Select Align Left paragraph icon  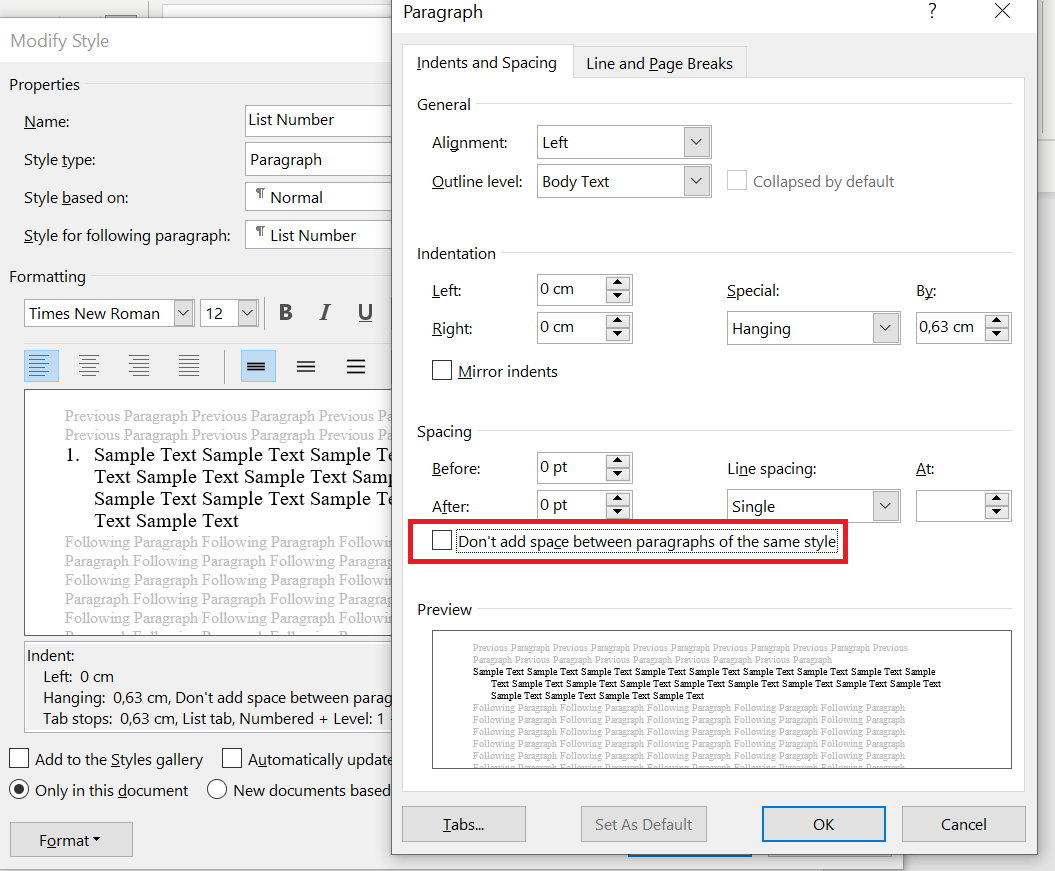click(40, 366)
